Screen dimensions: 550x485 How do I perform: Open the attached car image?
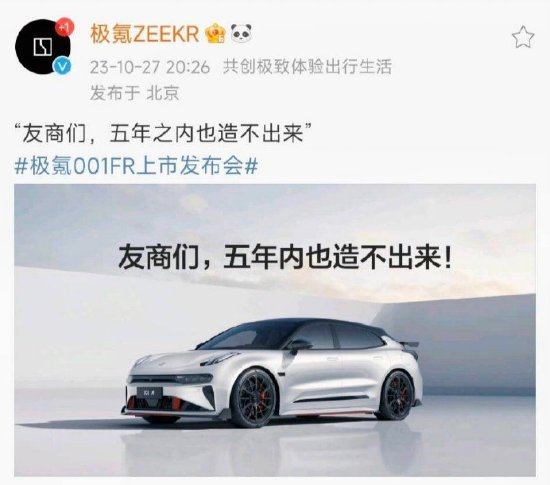click(275, 330)
